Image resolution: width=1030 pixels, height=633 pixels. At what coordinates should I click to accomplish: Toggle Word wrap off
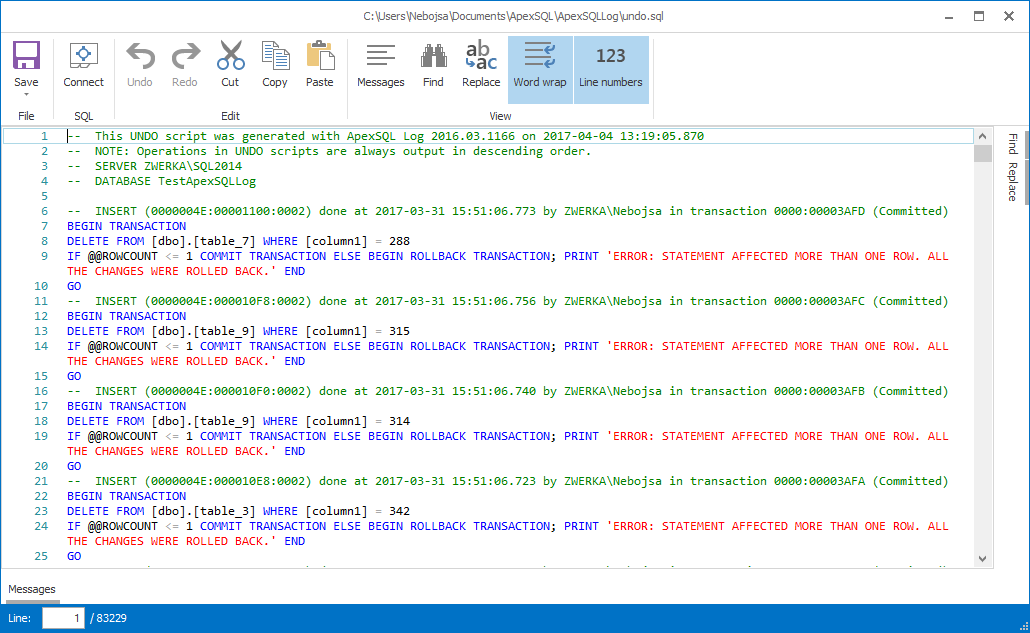[x=540, y=69]
